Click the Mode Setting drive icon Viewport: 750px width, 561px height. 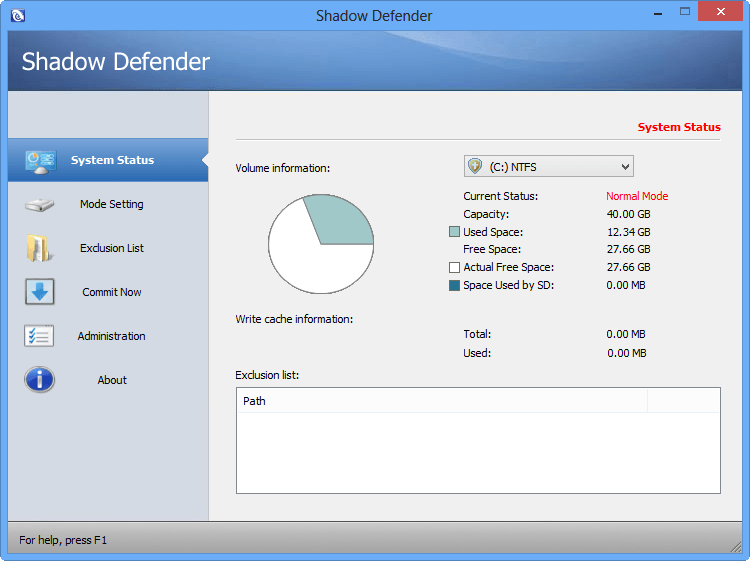[40, 205]
